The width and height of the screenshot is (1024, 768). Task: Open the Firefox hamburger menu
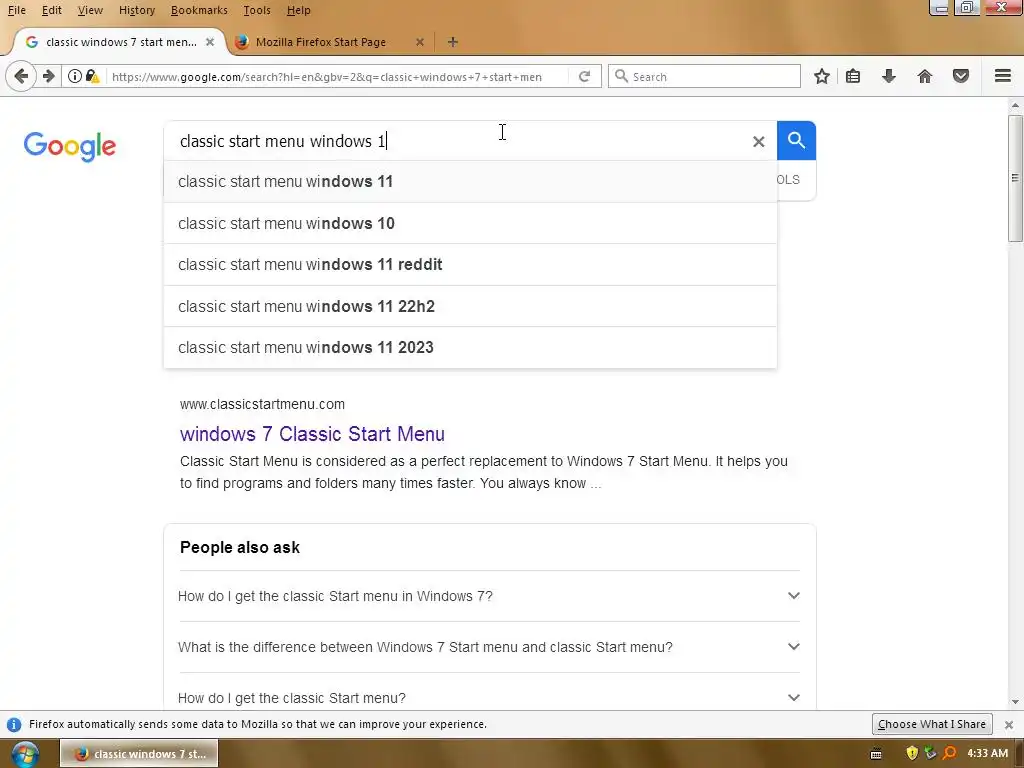pos(1002,76)
